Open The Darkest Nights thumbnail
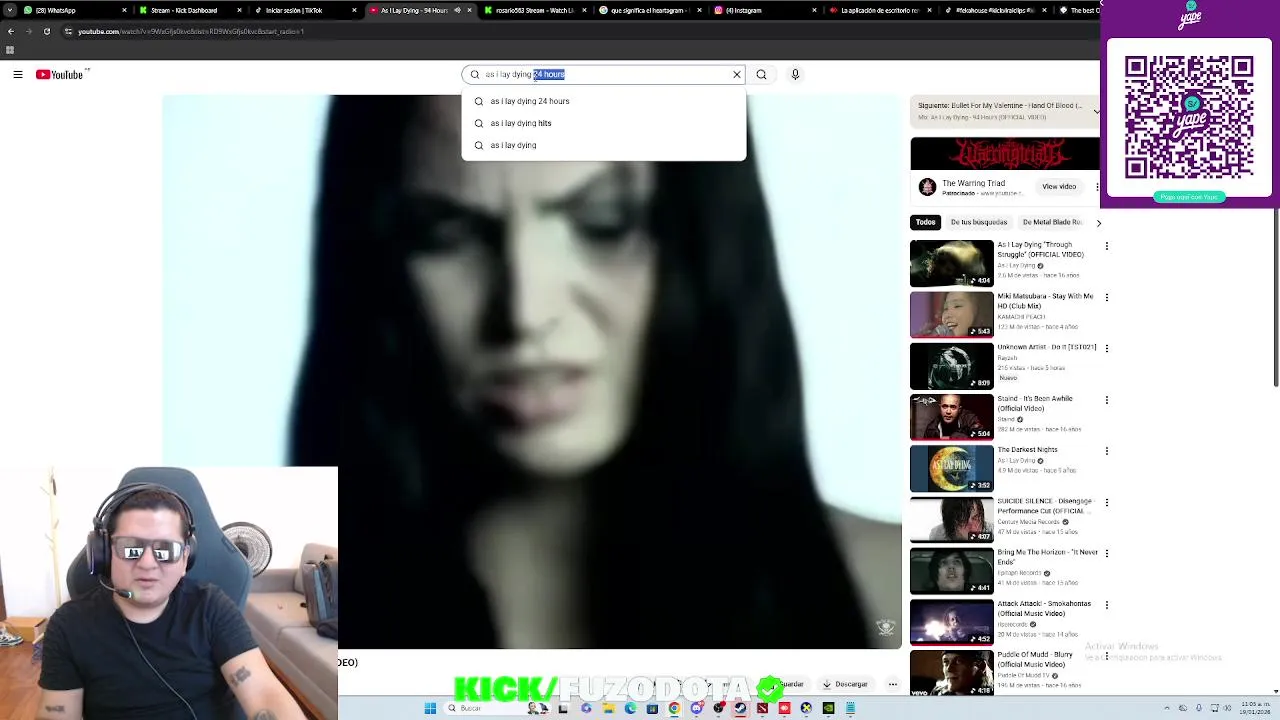 tap(952, 469)
